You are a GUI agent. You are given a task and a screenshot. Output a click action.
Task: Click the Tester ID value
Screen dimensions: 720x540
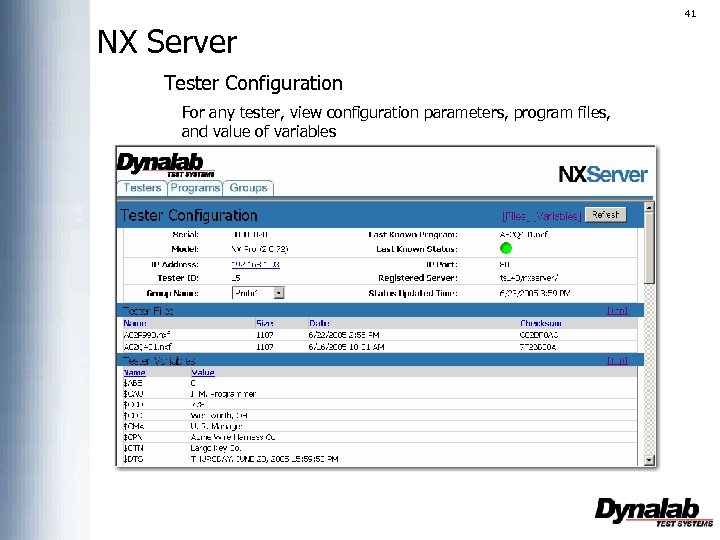click(236, 278)
